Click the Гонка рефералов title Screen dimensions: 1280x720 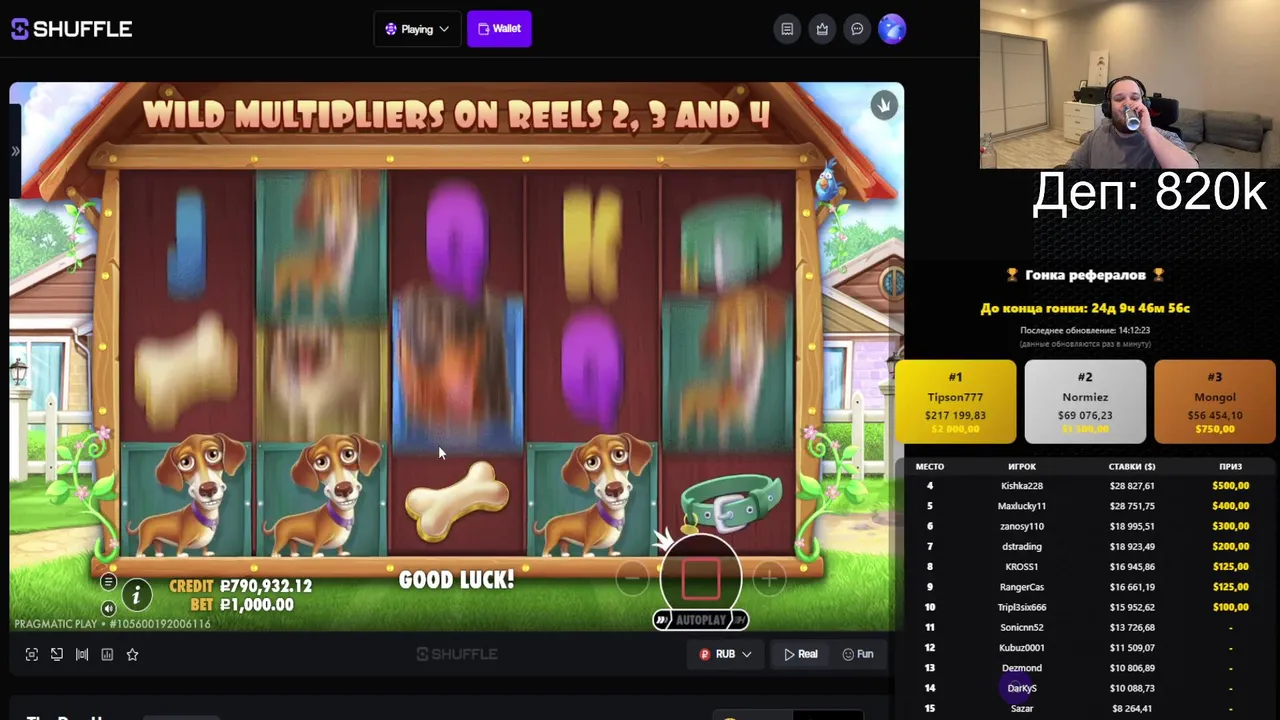pos(1085,275)
